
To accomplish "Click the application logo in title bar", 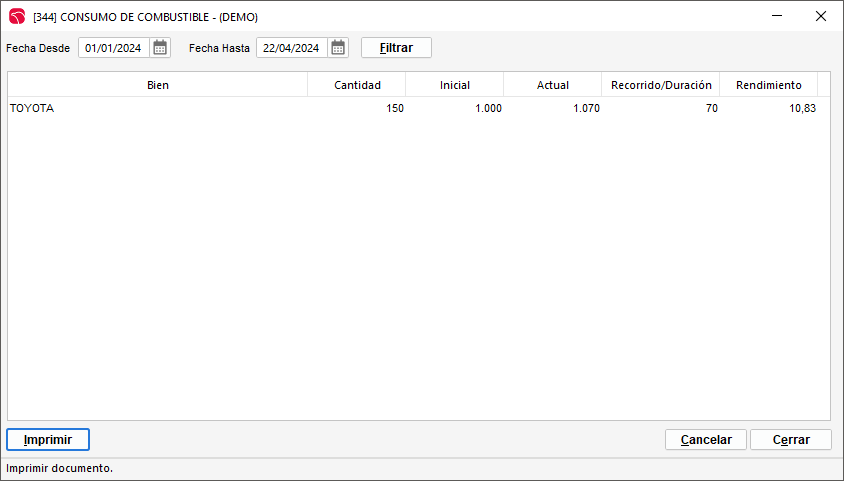I will coord(17,16).
